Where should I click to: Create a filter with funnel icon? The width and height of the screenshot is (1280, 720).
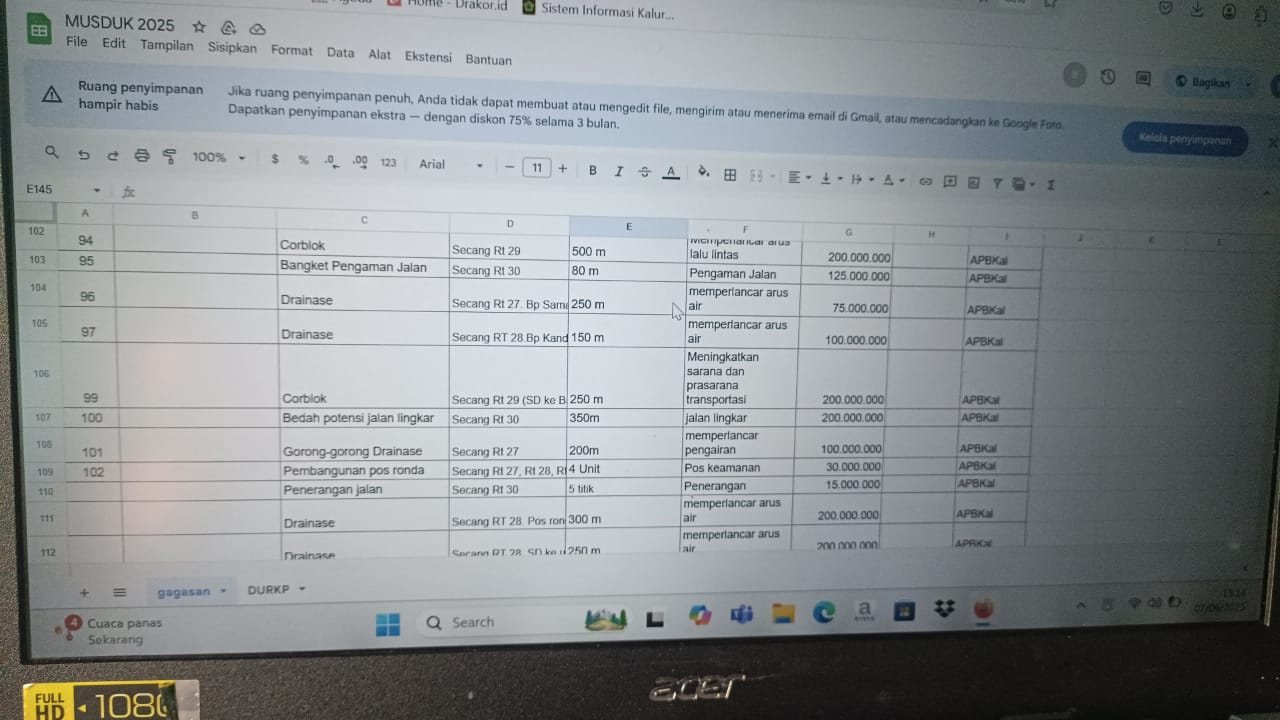coord(997,183)
